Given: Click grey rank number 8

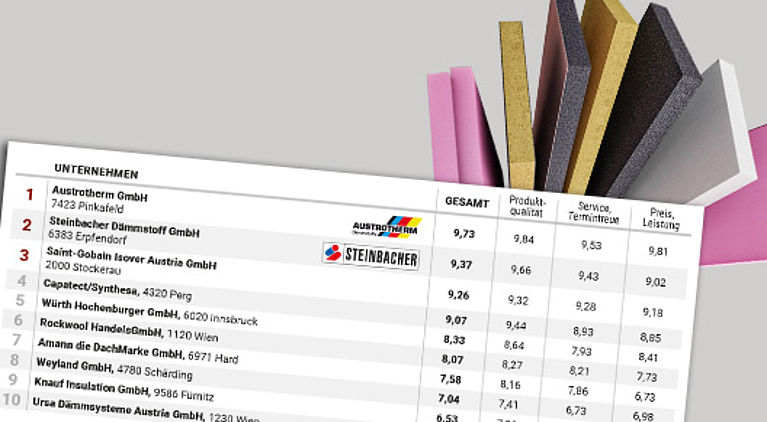Looking at the screenshot, I should point(15,360).
